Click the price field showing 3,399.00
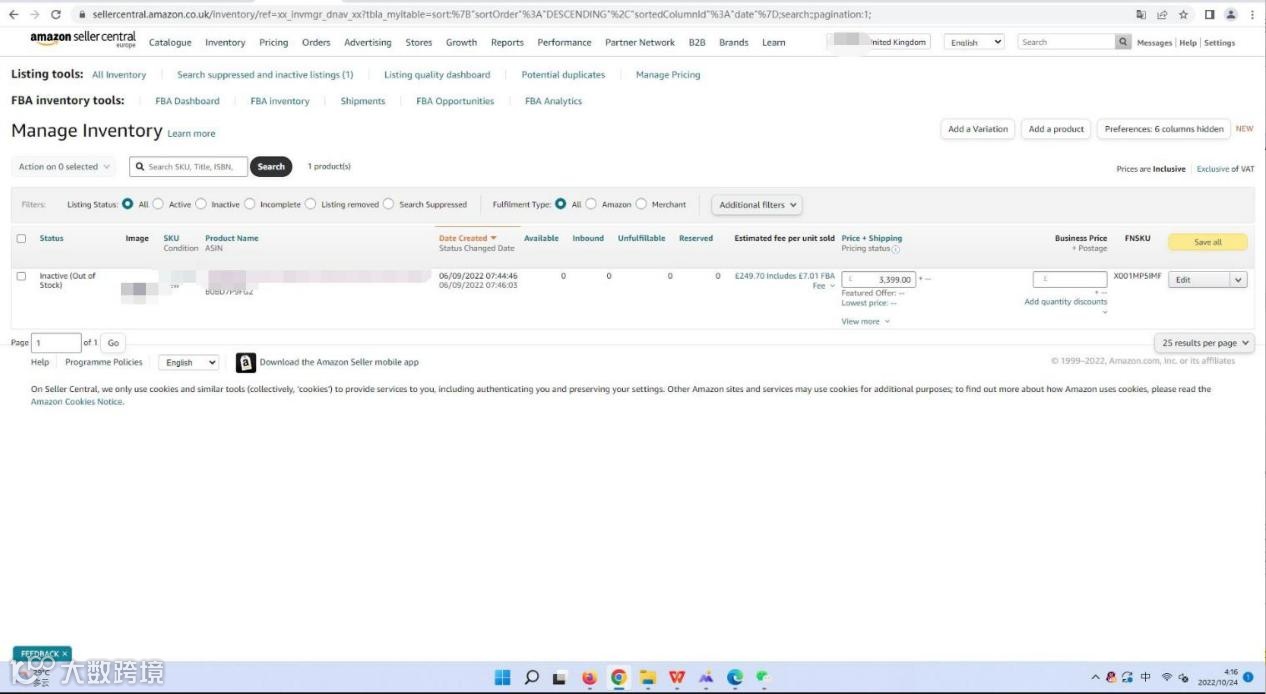This screenshot has height=694, width=1266. click(x=879, y=280)
